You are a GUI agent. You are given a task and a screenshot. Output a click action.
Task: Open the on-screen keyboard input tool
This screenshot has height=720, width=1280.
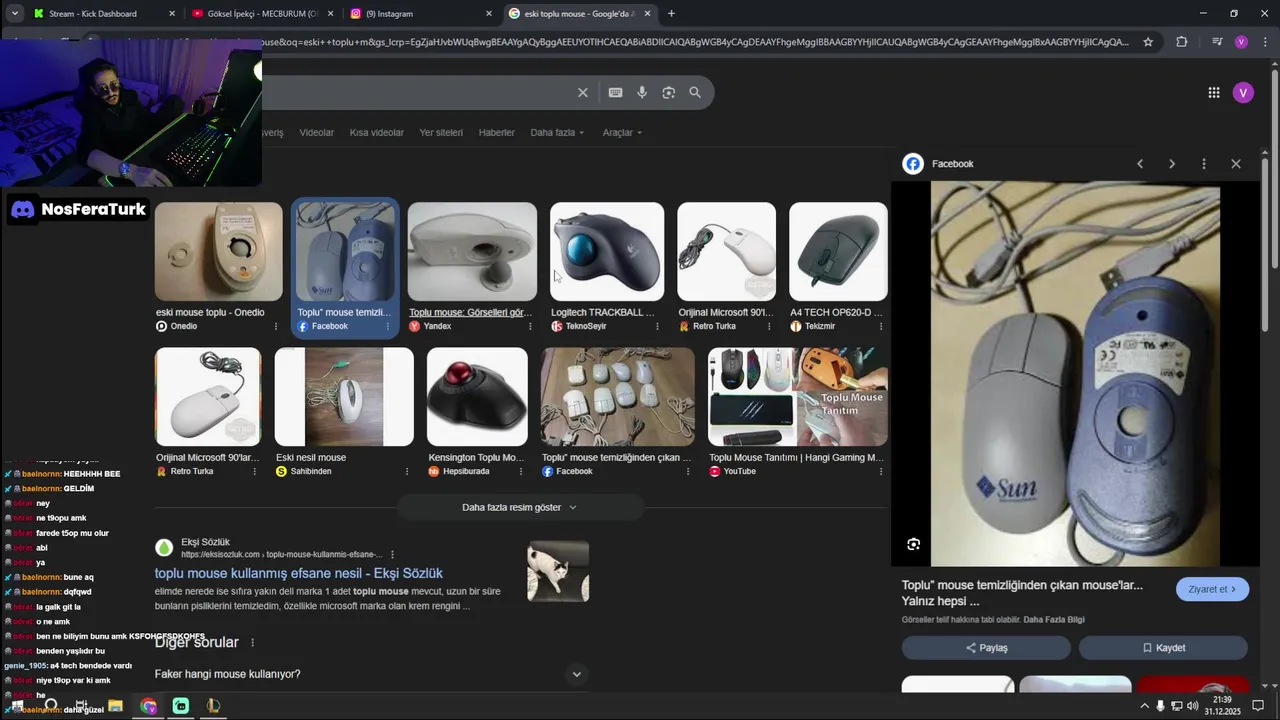[616, 93]
